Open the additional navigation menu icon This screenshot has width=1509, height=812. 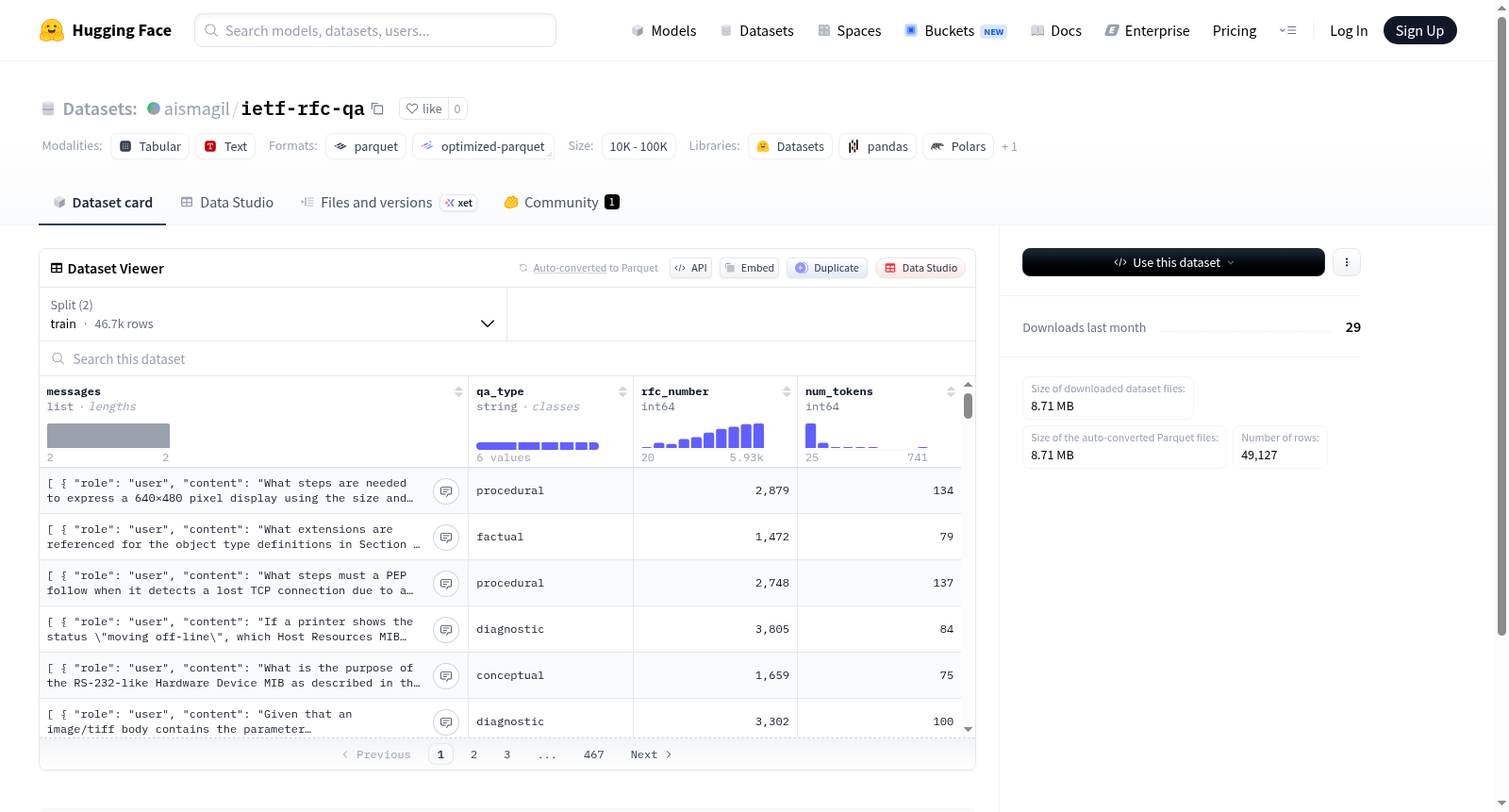tap(1287, 30)
